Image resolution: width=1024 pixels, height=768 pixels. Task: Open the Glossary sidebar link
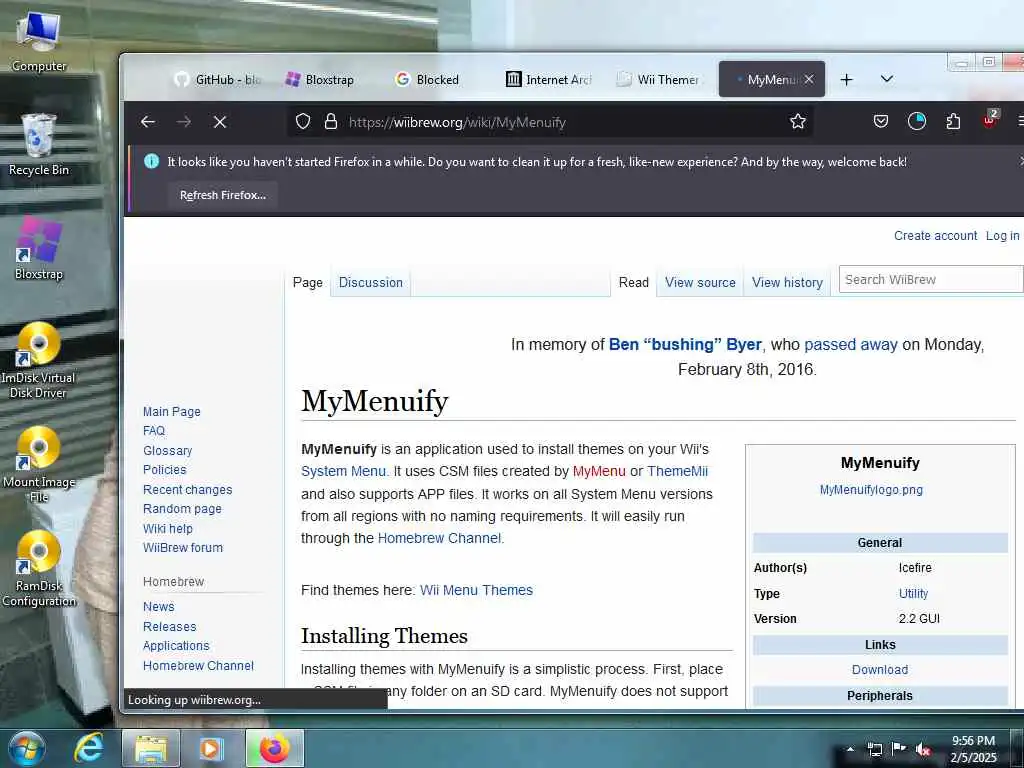(x=167, y=450)
